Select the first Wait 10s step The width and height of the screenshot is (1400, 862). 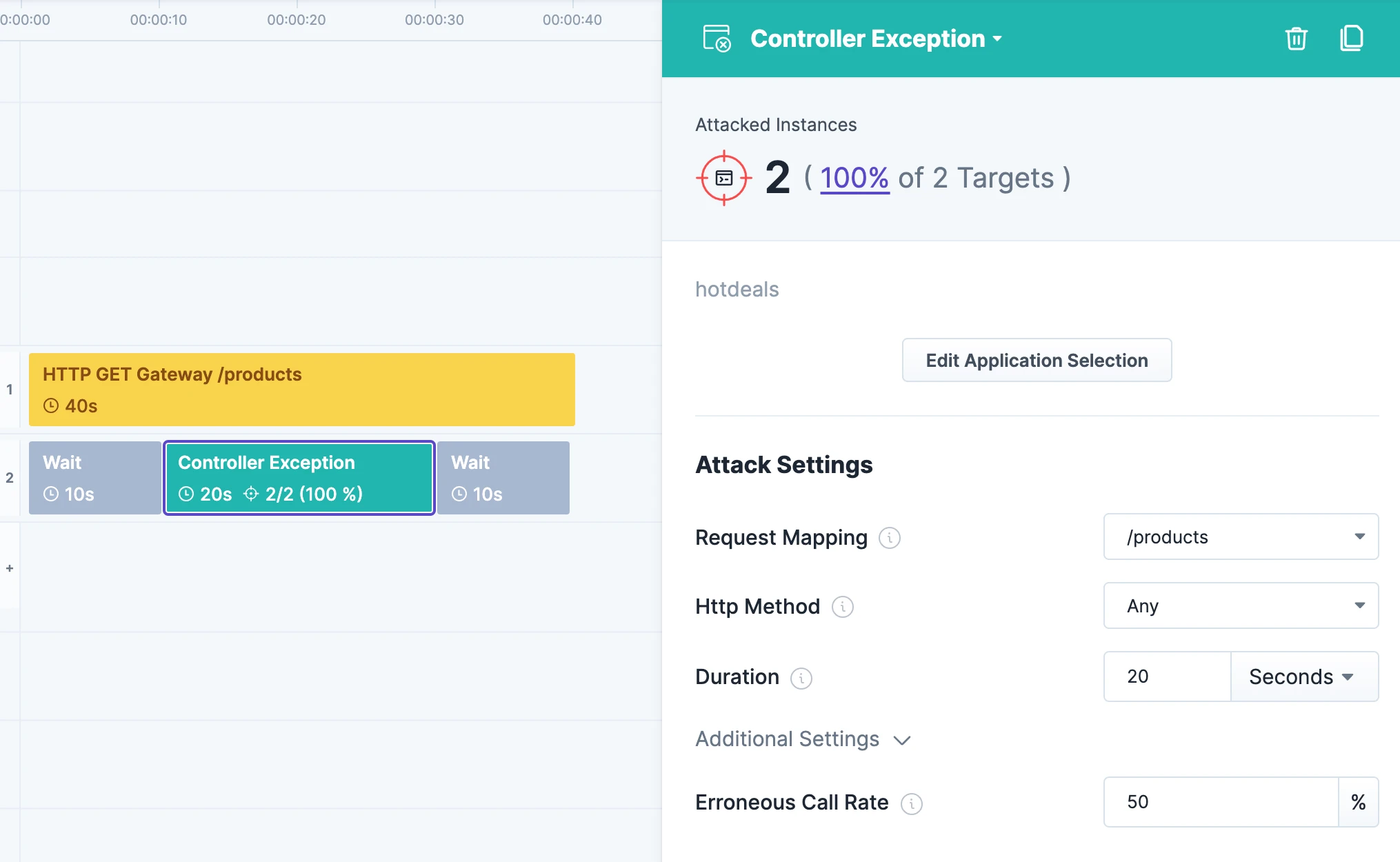pos(94,478)
